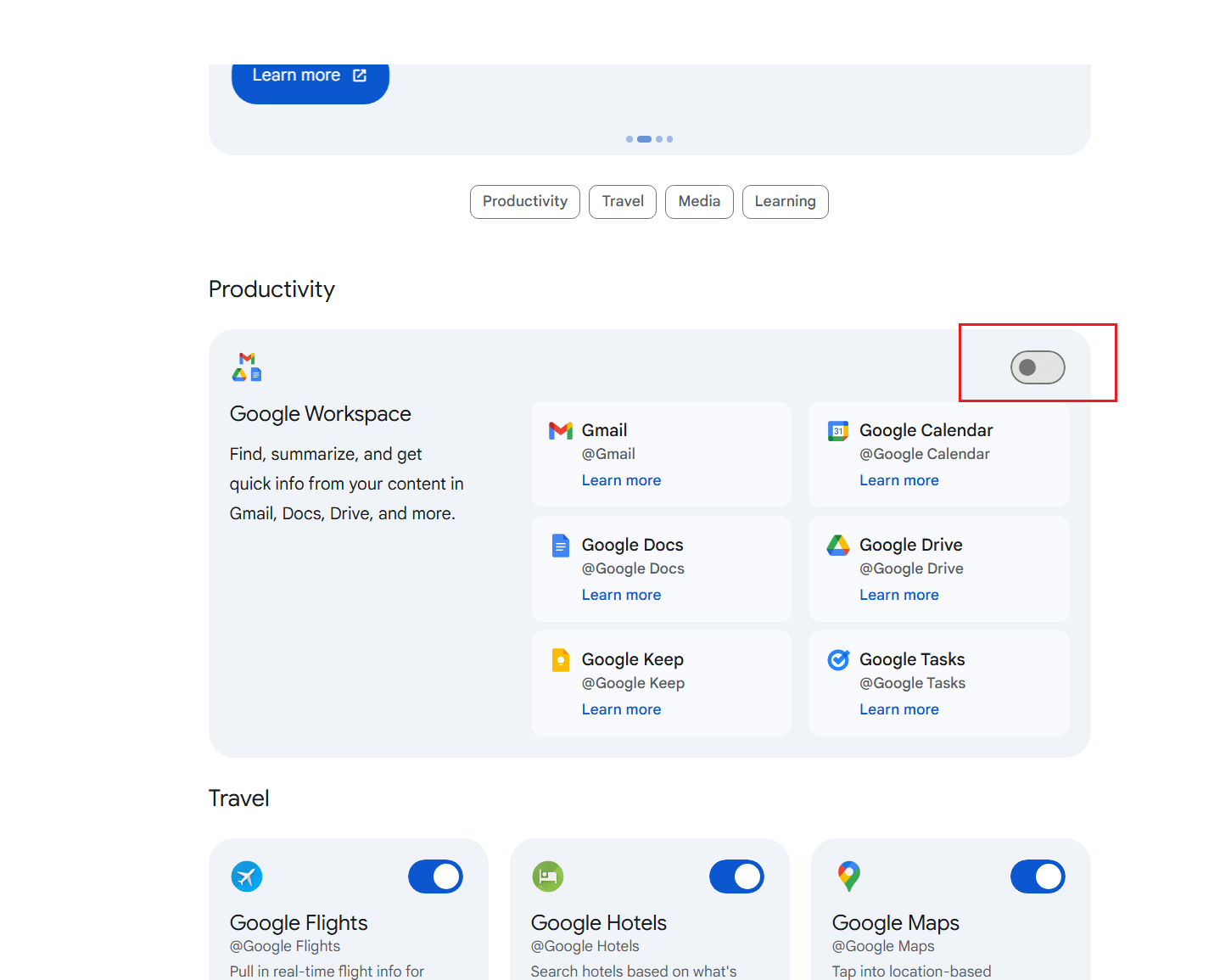Turn off the Google Hotels switch
1231x980 pixels.
coord(736,876)
